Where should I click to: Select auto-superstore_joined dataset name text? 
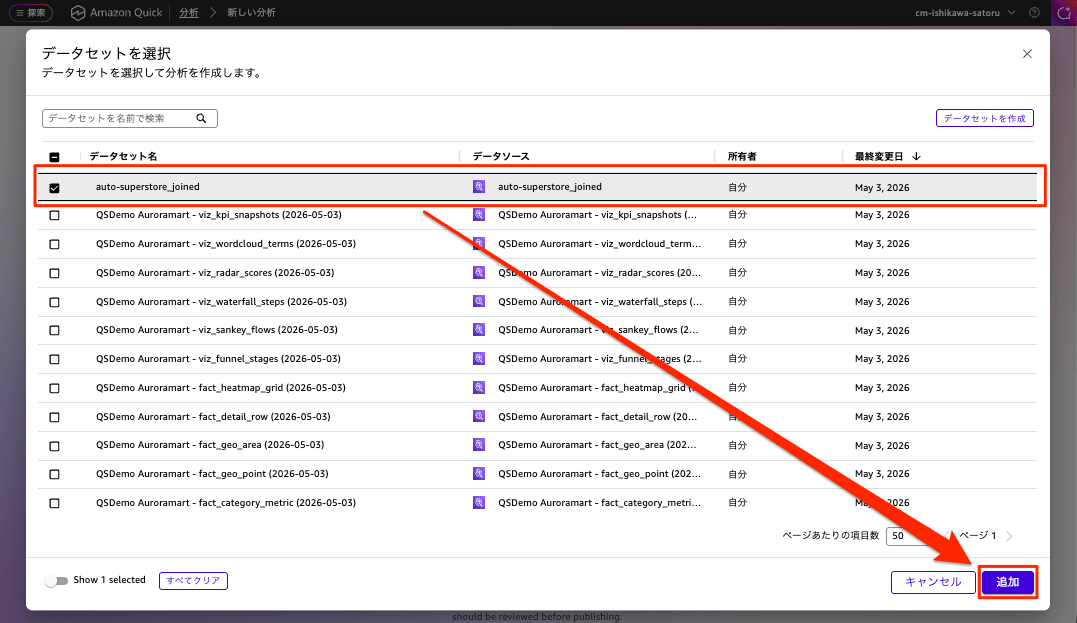coord(148,187)
